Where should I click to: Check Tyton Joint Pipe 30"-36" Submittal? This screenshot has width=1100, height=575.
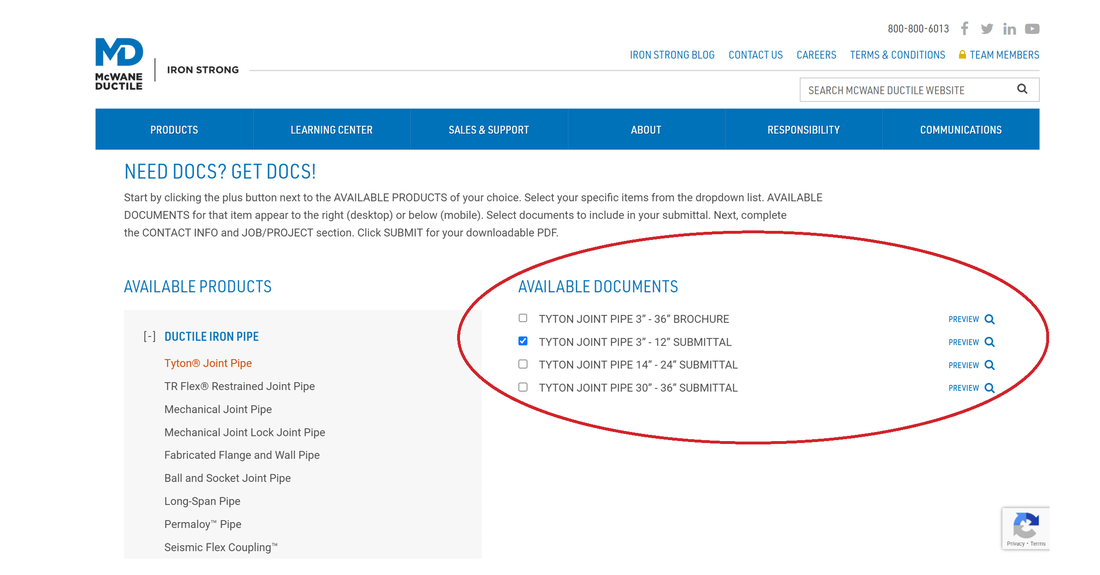pos(523,387)
